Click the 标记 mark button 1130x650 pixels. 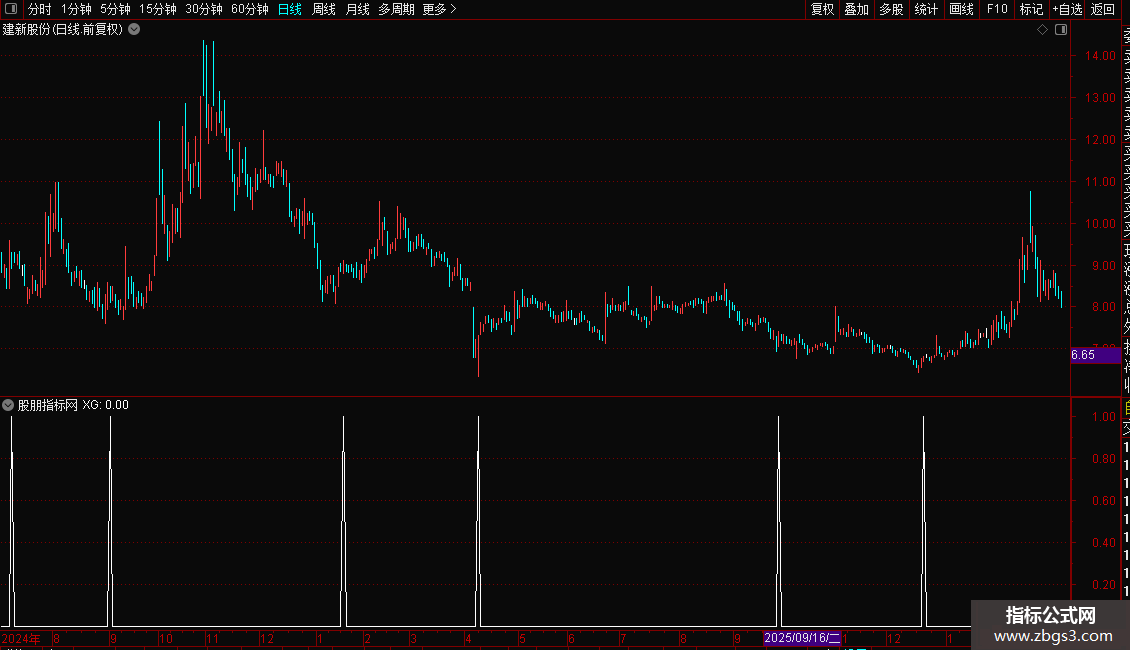coord(1031,9)
